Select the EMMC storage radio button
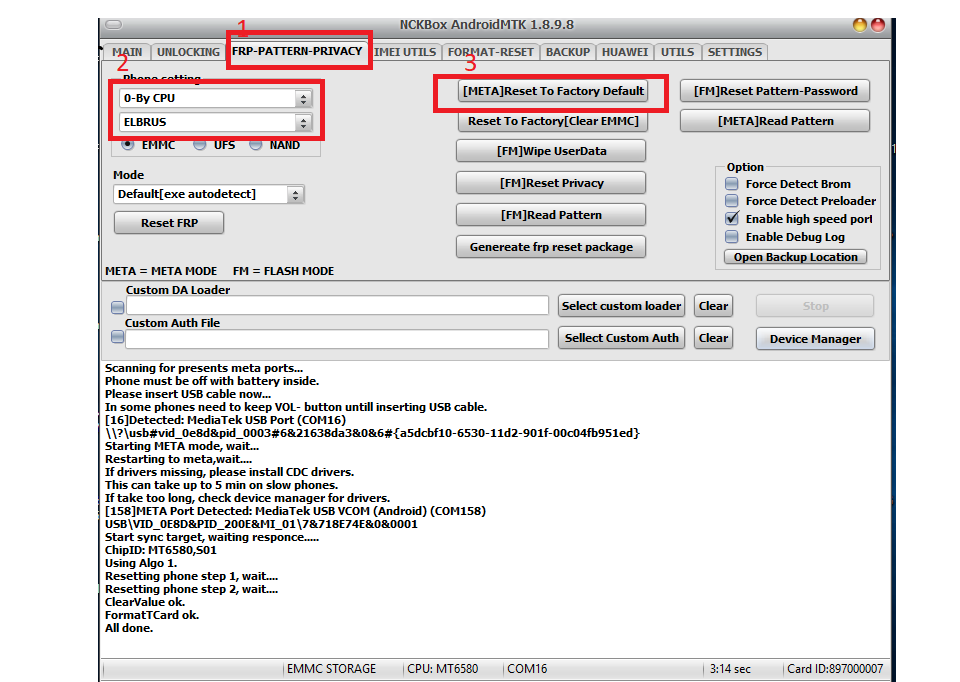The width and height of the screenshot is (960, 682). (x=128, y=145)
